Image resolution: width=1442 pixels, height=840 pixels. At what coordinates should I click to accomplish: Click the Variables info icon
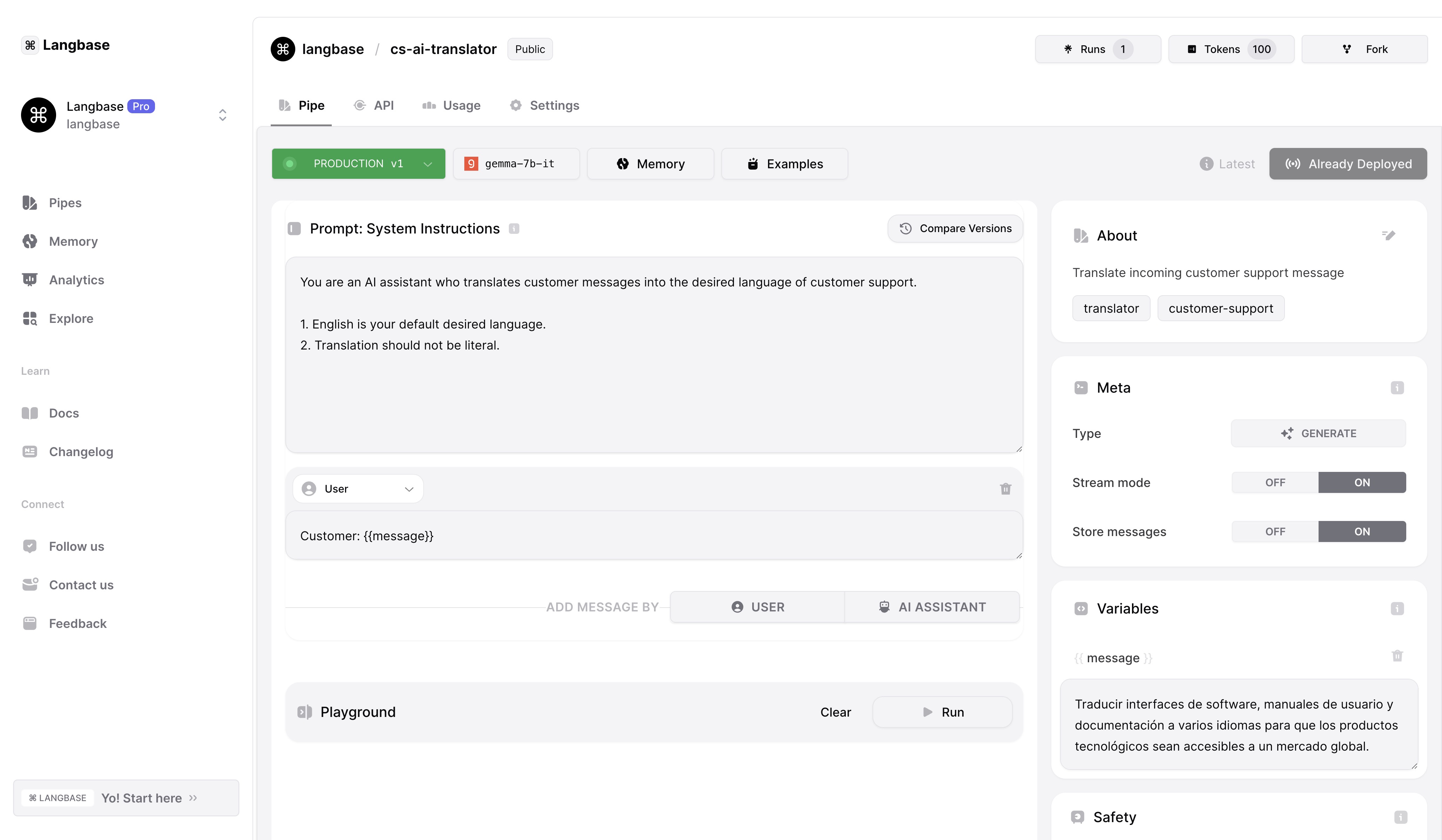click(1397, 608)
